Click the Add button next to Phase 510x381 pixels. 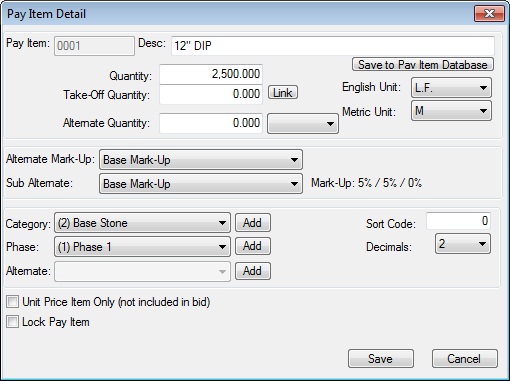pos(253,246)
